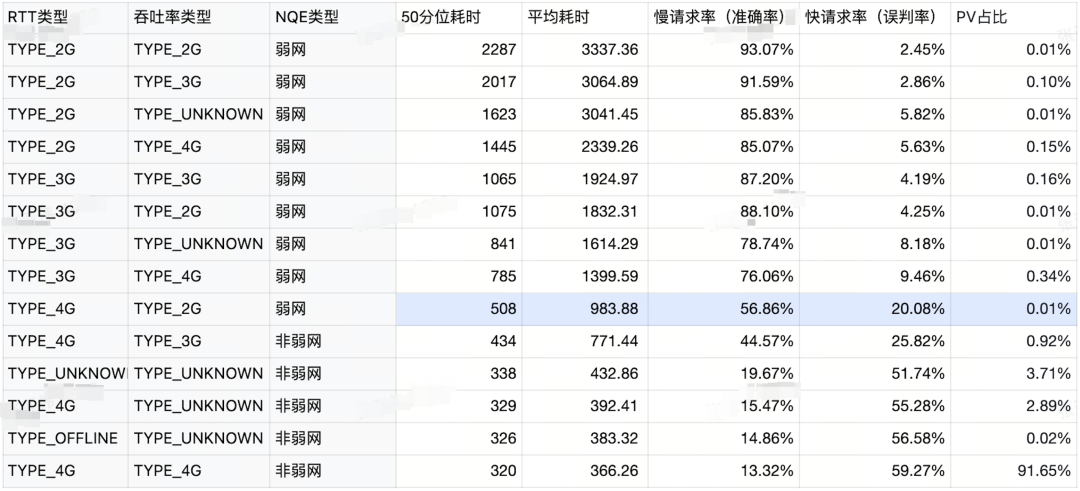Select the 434 cell
The image size is (1080, 491).
point(459,341)
